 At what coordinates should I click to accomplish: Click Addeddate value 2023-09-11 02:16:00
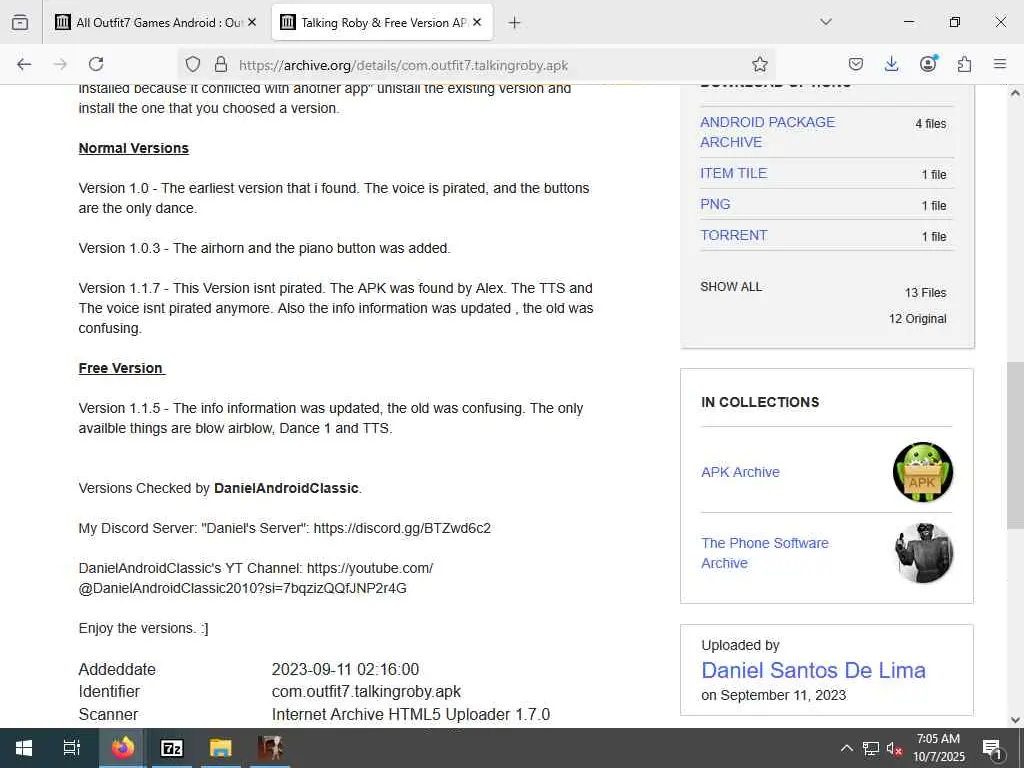pyautogui.click(x=345, y=669)
